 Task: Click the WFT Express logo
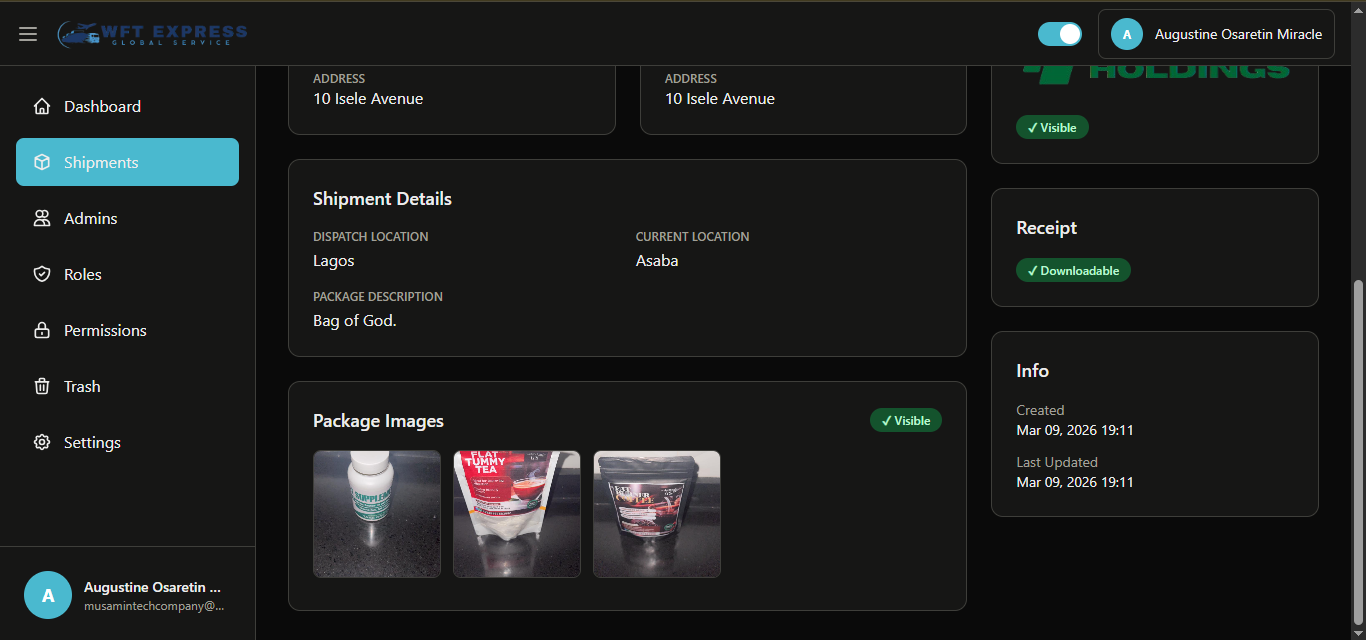[152, 32]
